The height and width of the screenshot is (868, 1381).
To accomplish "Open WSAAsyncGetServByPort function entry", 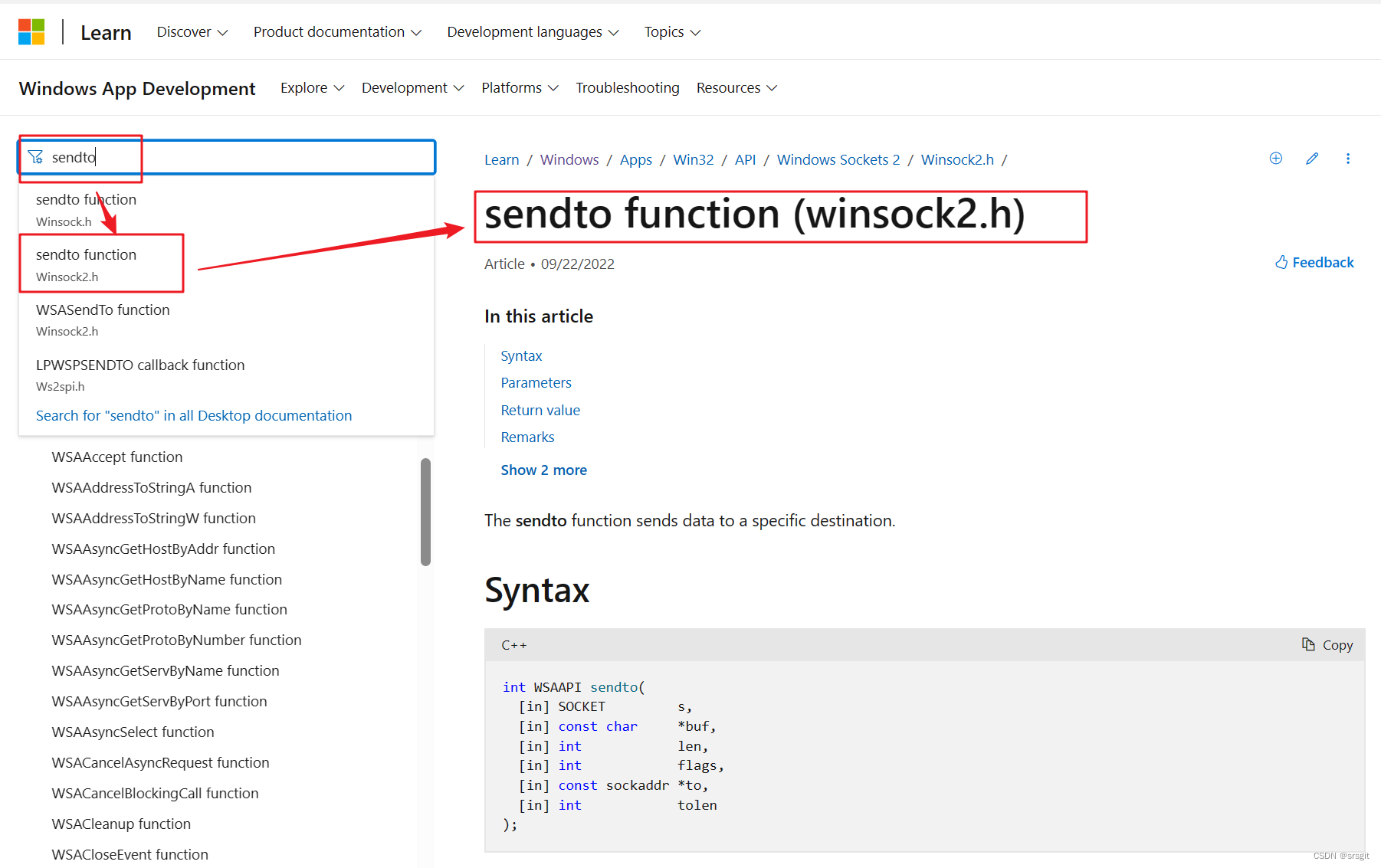I will [x=159, y=702].
